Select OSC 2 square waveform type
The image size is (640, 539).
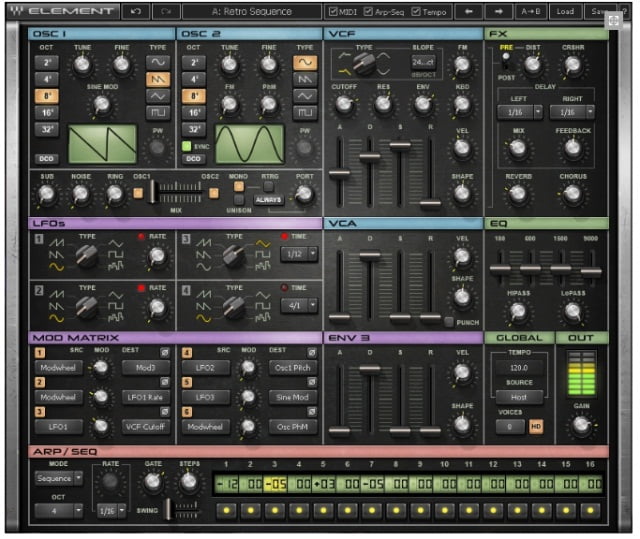point(305,112)
